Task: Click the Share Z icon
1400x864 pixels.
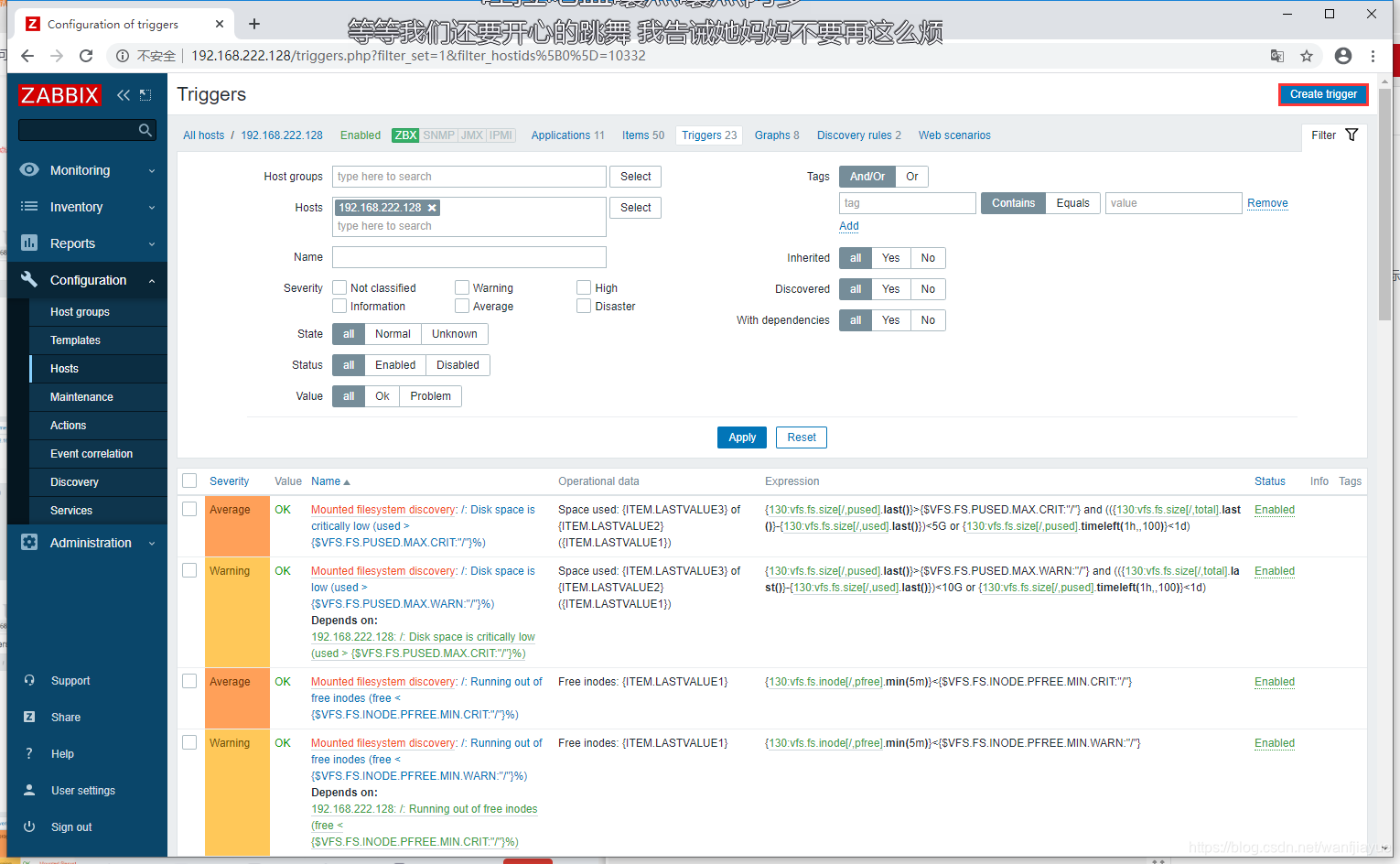Action: 29,717
